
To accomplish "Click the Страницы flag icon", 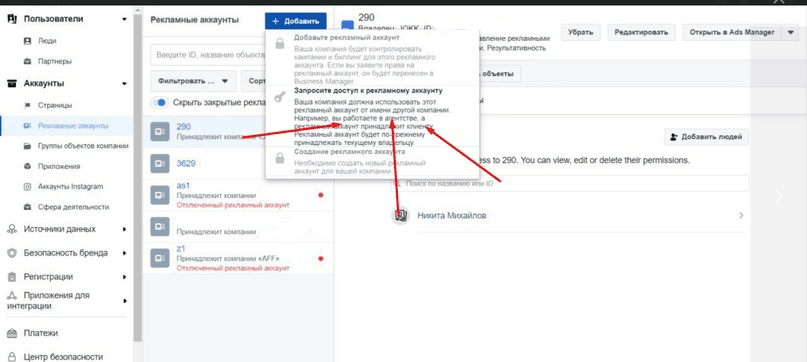I will 28,105.
